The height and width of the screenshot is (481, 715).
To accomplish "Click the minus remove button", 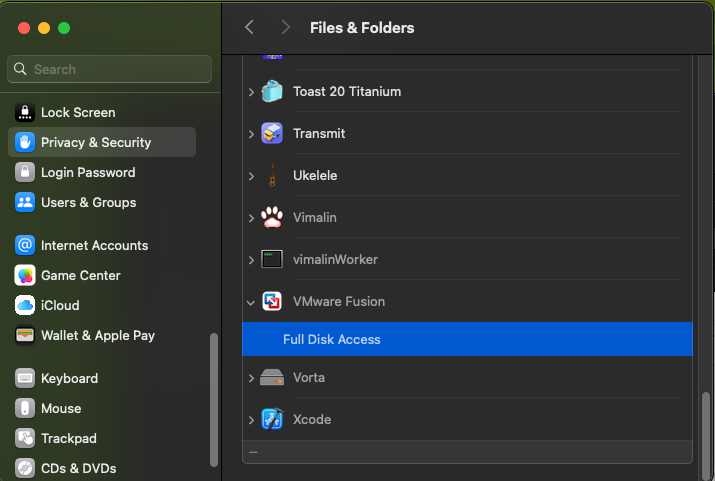I will [254, 452].
